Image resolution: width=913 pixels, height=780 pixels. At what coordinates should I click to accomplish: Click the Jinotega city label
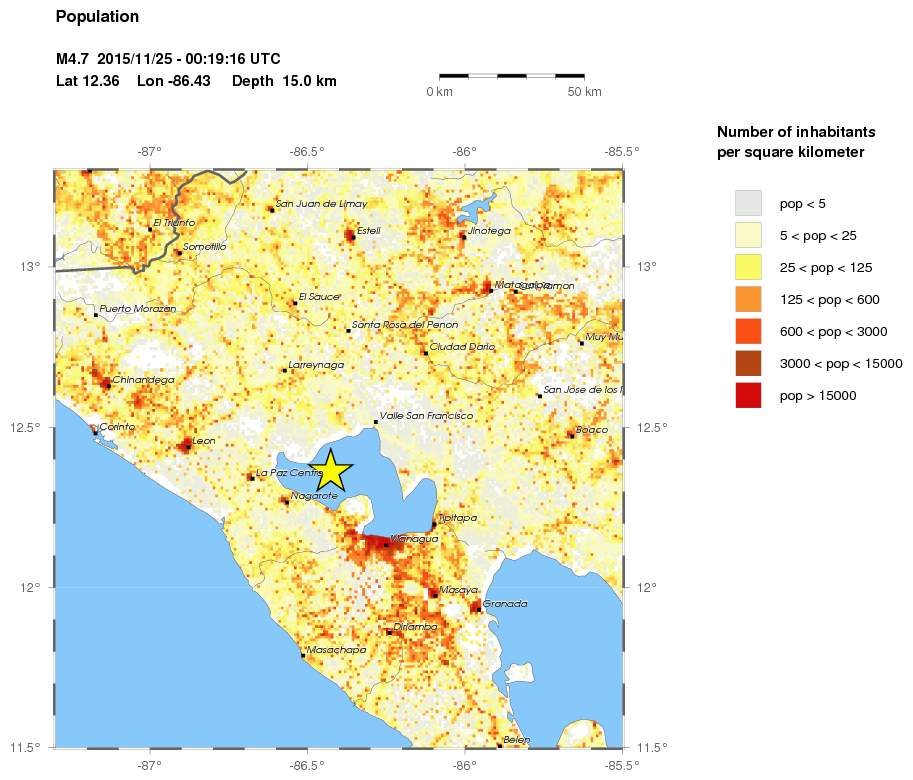click(x=489, y=231)
